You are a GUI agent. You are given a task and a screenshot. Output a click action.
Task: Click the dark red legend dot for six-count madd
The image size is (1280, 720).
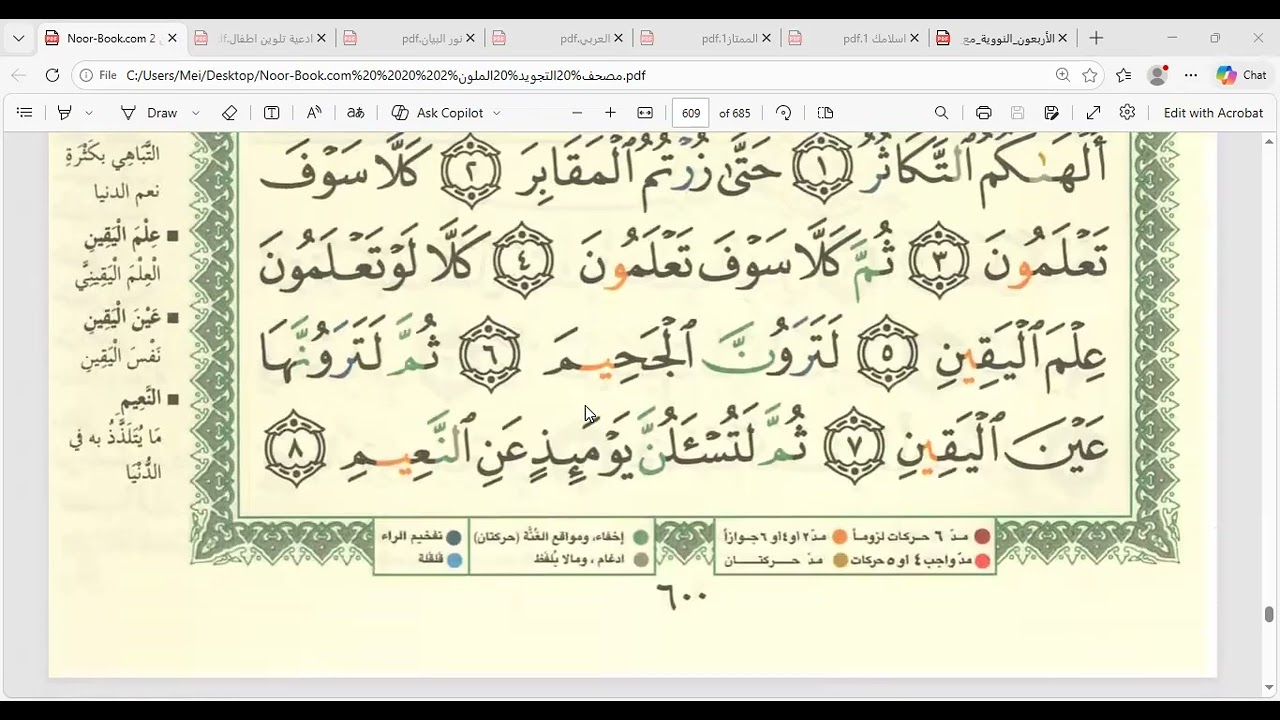983,537
